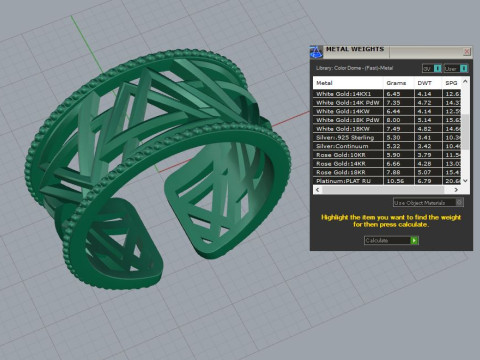Click the metal list scroll-down arrow
The width and height of the screenshot is (480, 360).
pyautogui.click(x=466, y=181)
